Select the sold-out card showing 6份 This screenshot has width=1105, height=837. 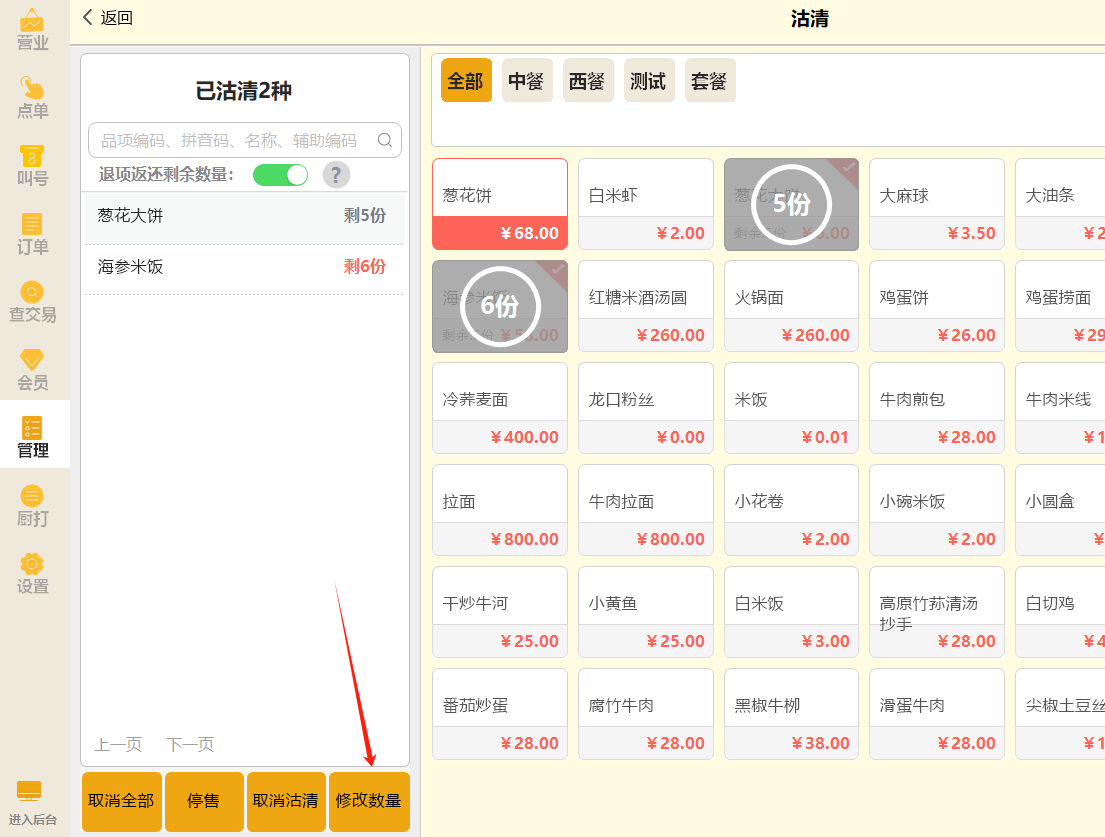(x=500, y=306)
